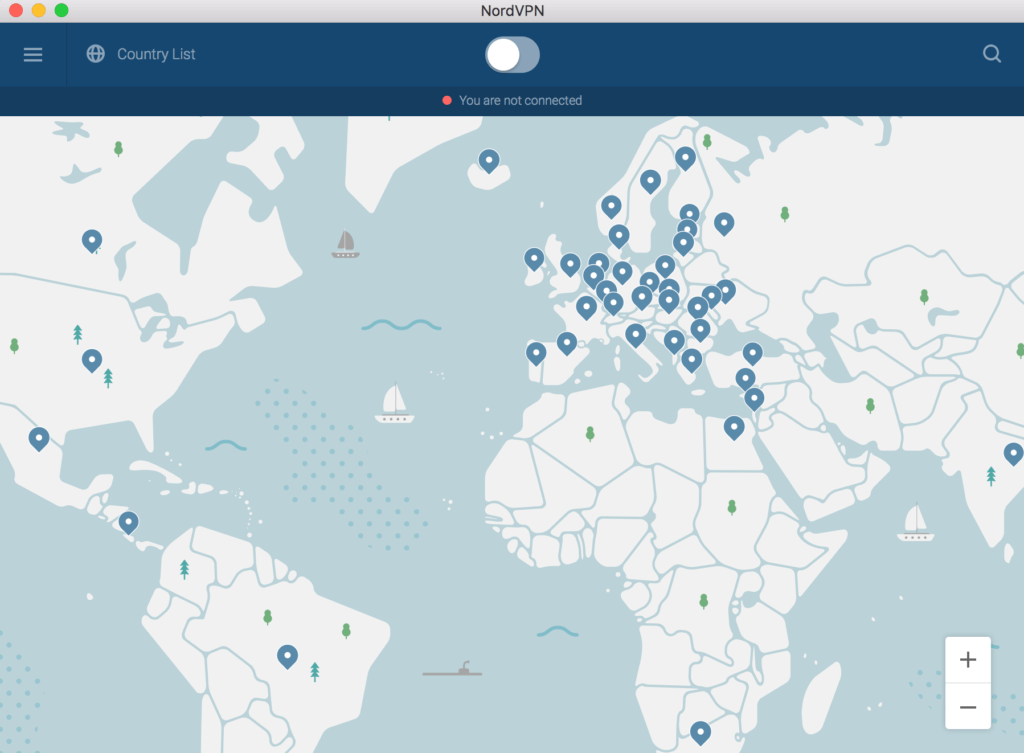The image size is (1024, 753).
Task: Select the Egypt server pin
Action: point(734,428)
